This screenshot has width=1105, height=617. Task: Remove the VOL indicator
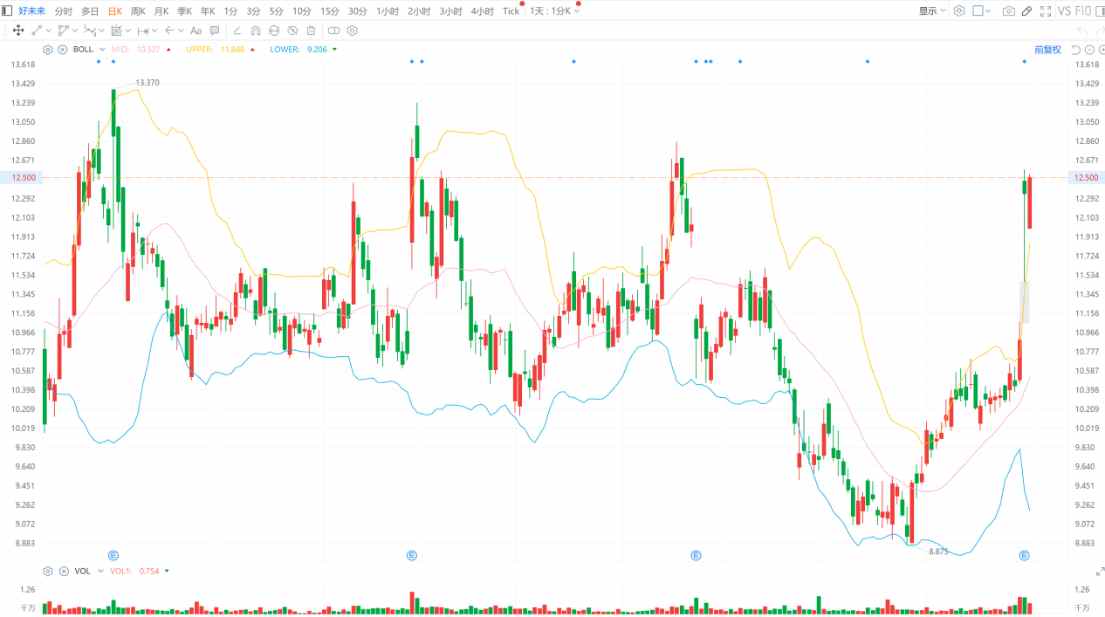coord(63,571)
